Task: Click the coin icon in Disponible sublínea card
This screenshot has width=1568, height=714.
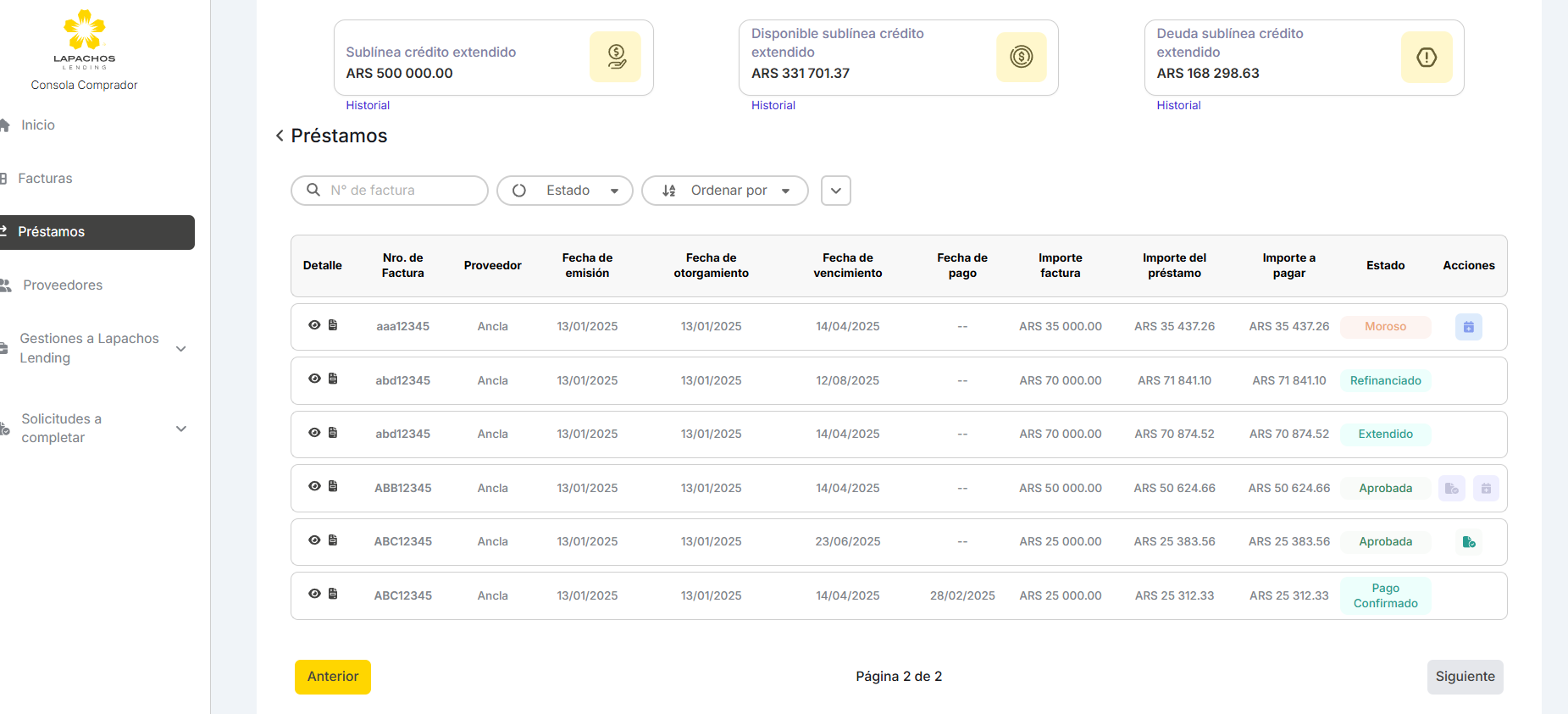Action: pos(1021,58)
